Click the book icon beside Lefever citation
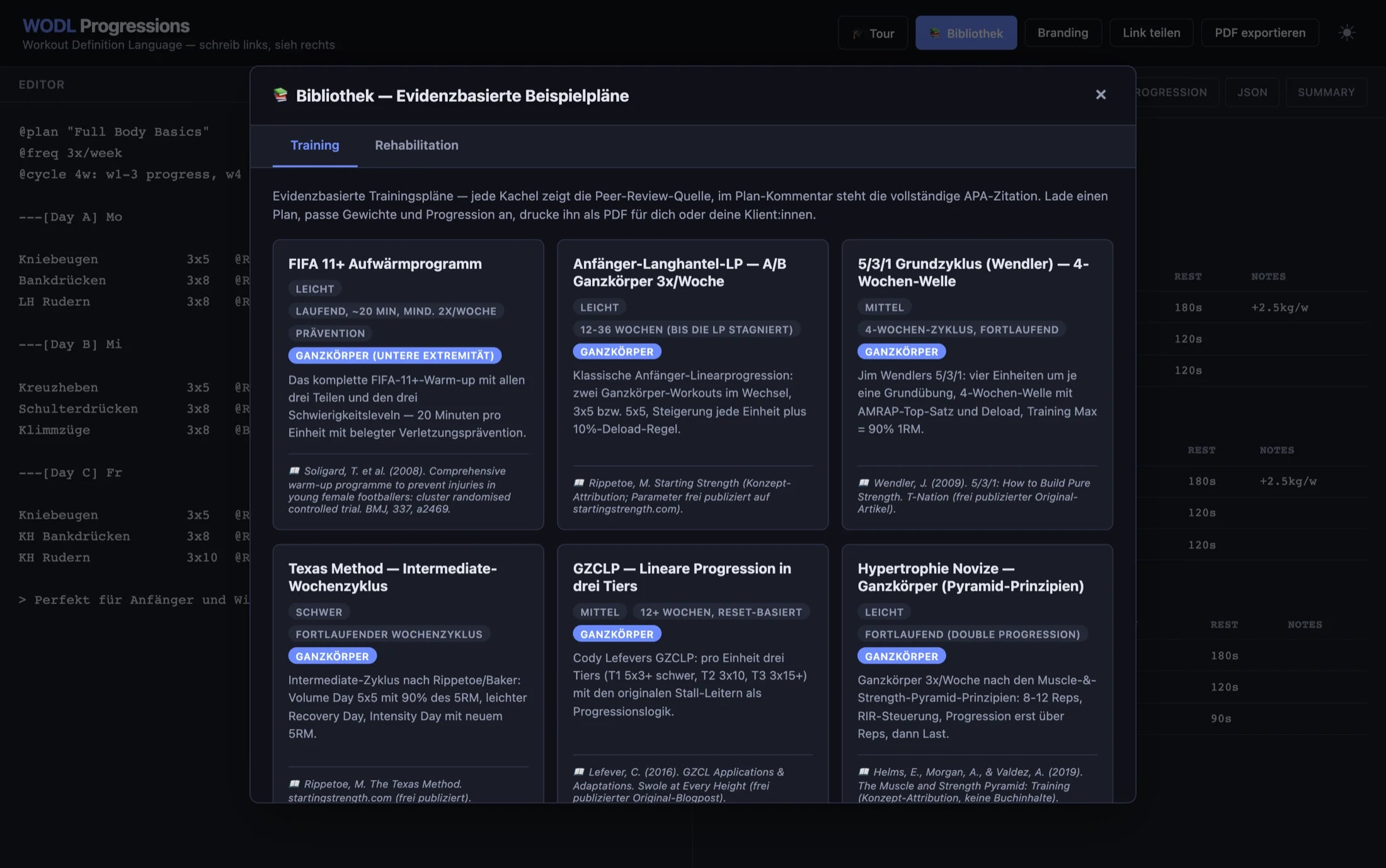This screenshot has height=868, width=1386. [579, 772]
